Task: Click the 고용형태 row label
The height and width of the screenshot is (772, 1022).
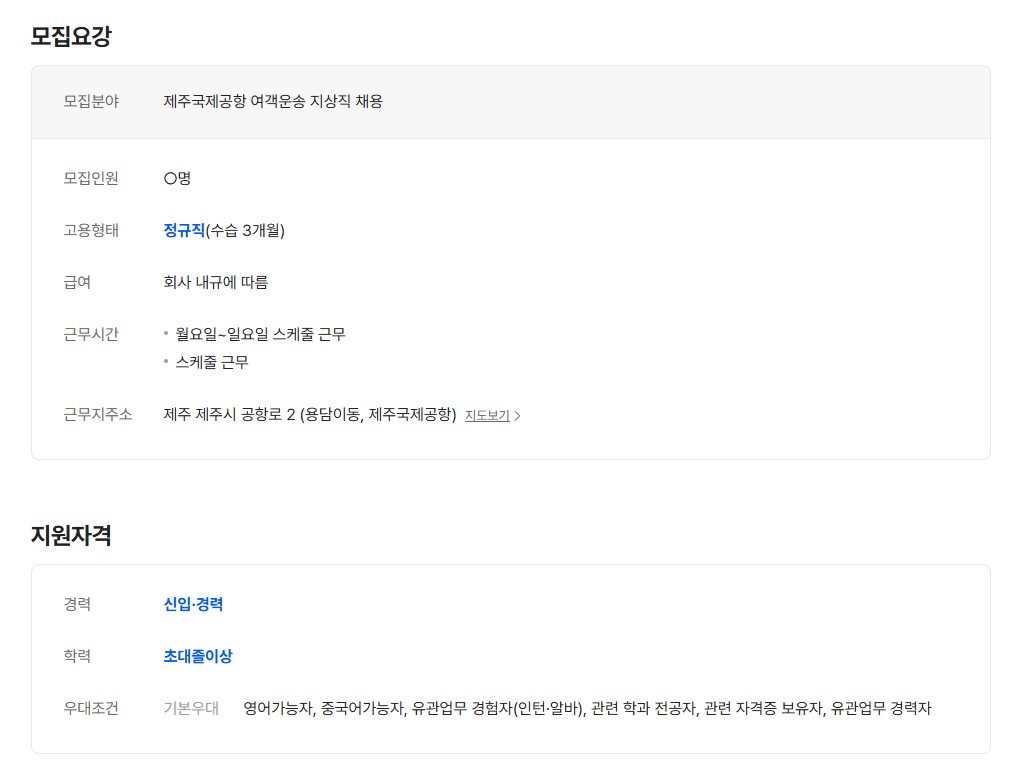Action: [x=91, y=230]
